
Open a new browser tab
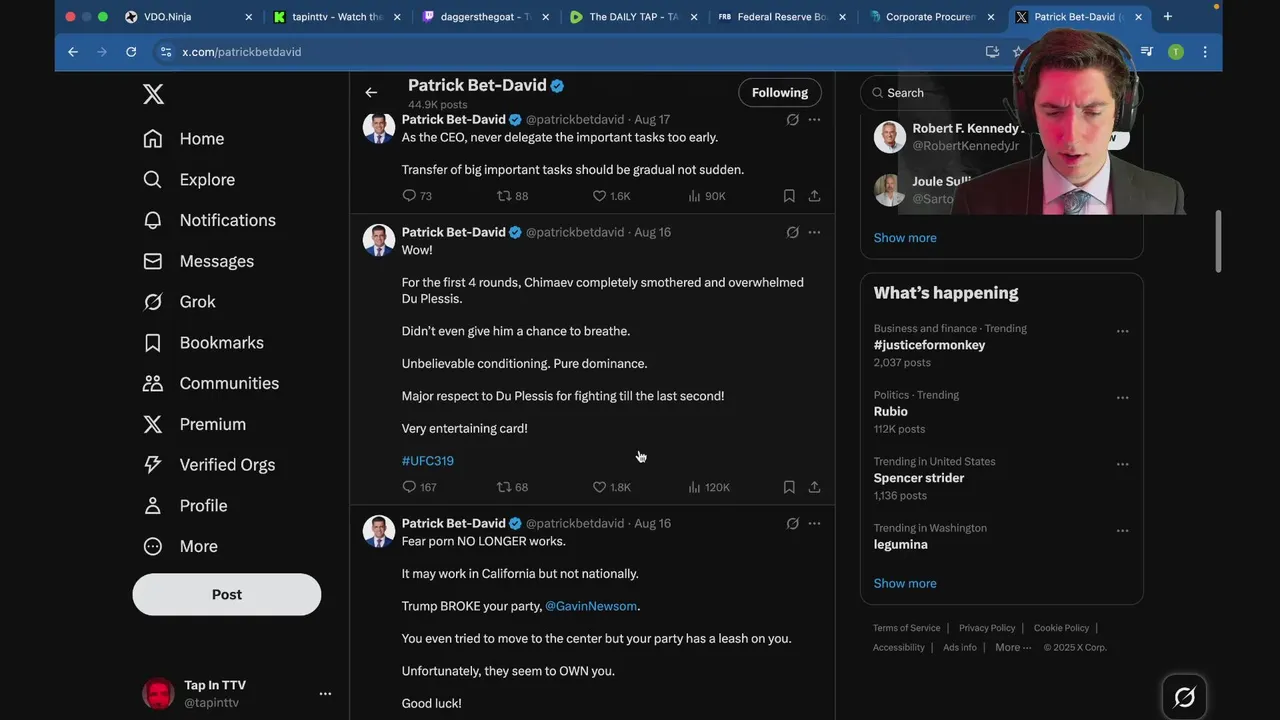pyautogui.click(x=1167, y=17)
